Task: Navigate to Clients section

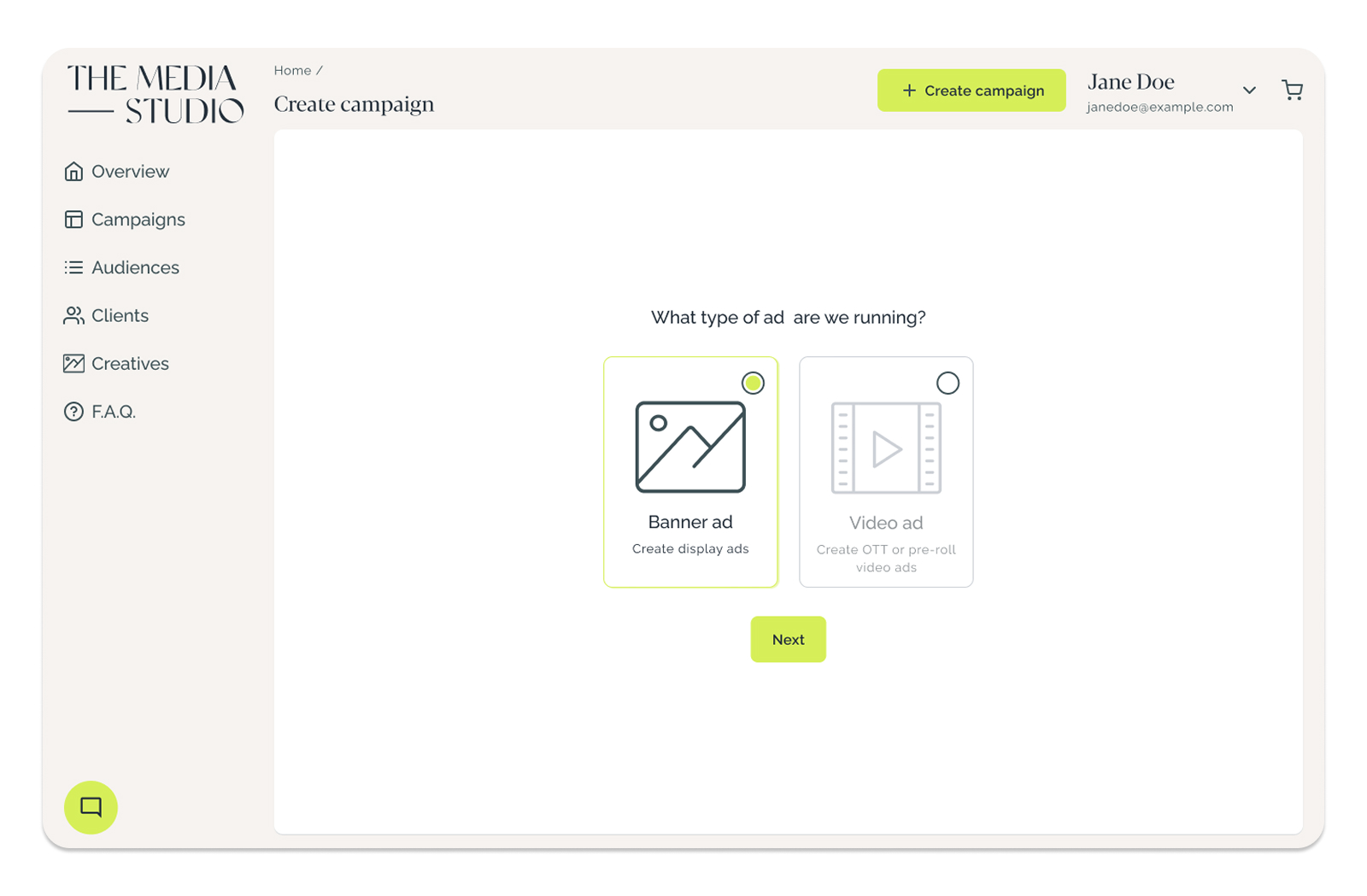Action: coord(106,315)
